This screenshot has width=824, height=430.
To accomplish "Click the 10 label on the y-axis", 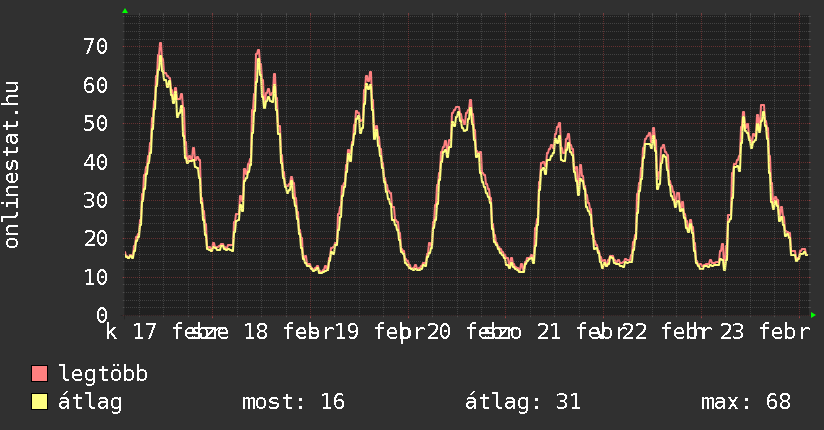I will click(94, 276).
